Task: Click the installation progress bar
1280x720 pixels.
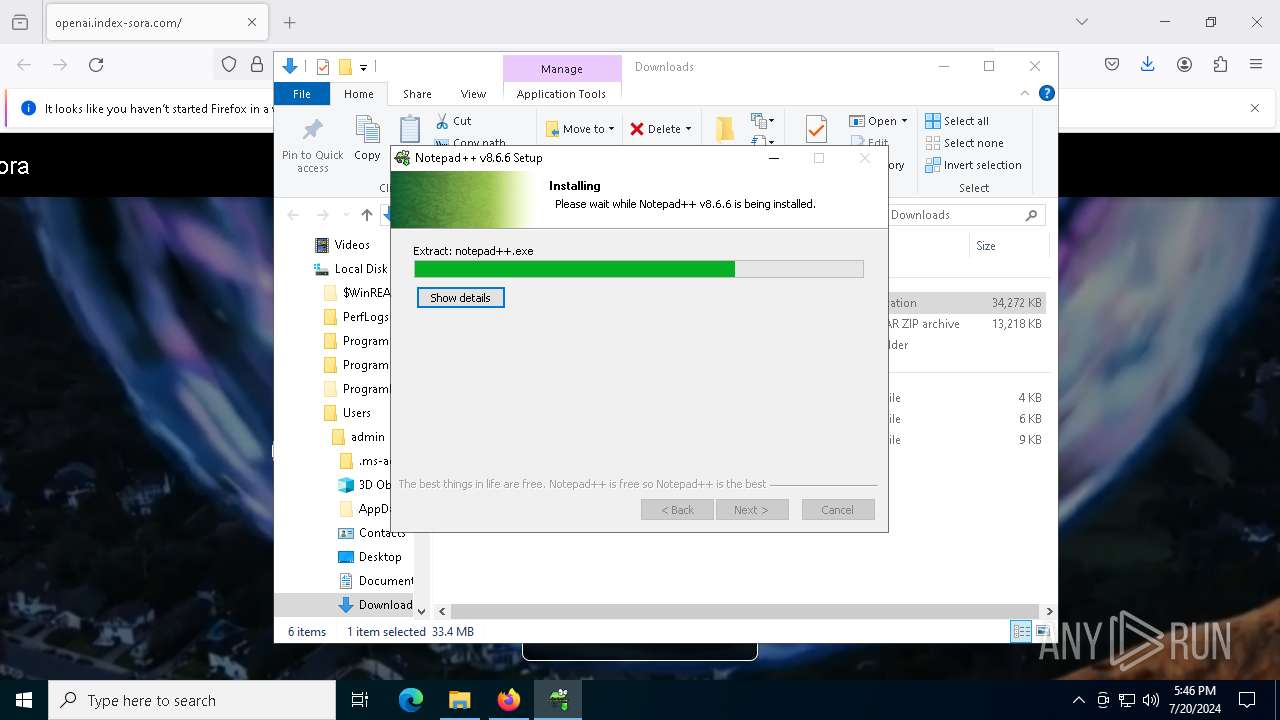Action: click(x=638, y=269)
